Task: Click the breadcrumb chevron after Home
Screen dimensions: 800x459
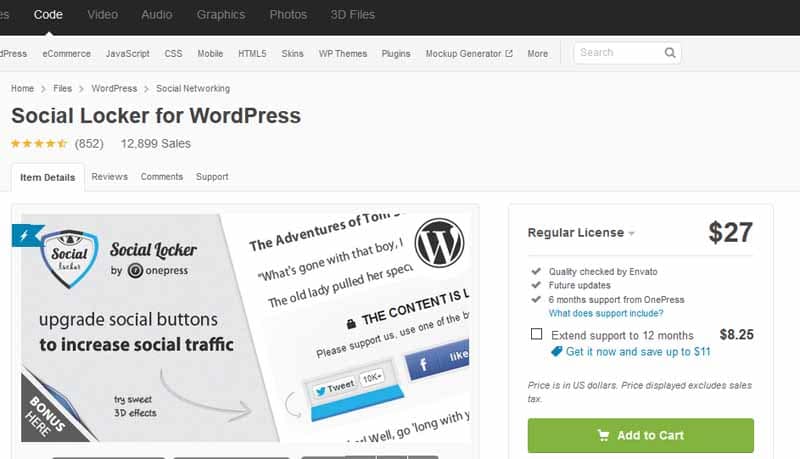Action: point(43,89)
